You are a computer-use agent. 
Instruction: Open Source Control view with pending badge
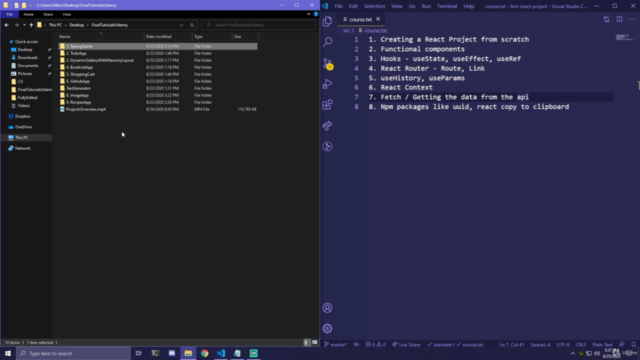coord(328,64)
